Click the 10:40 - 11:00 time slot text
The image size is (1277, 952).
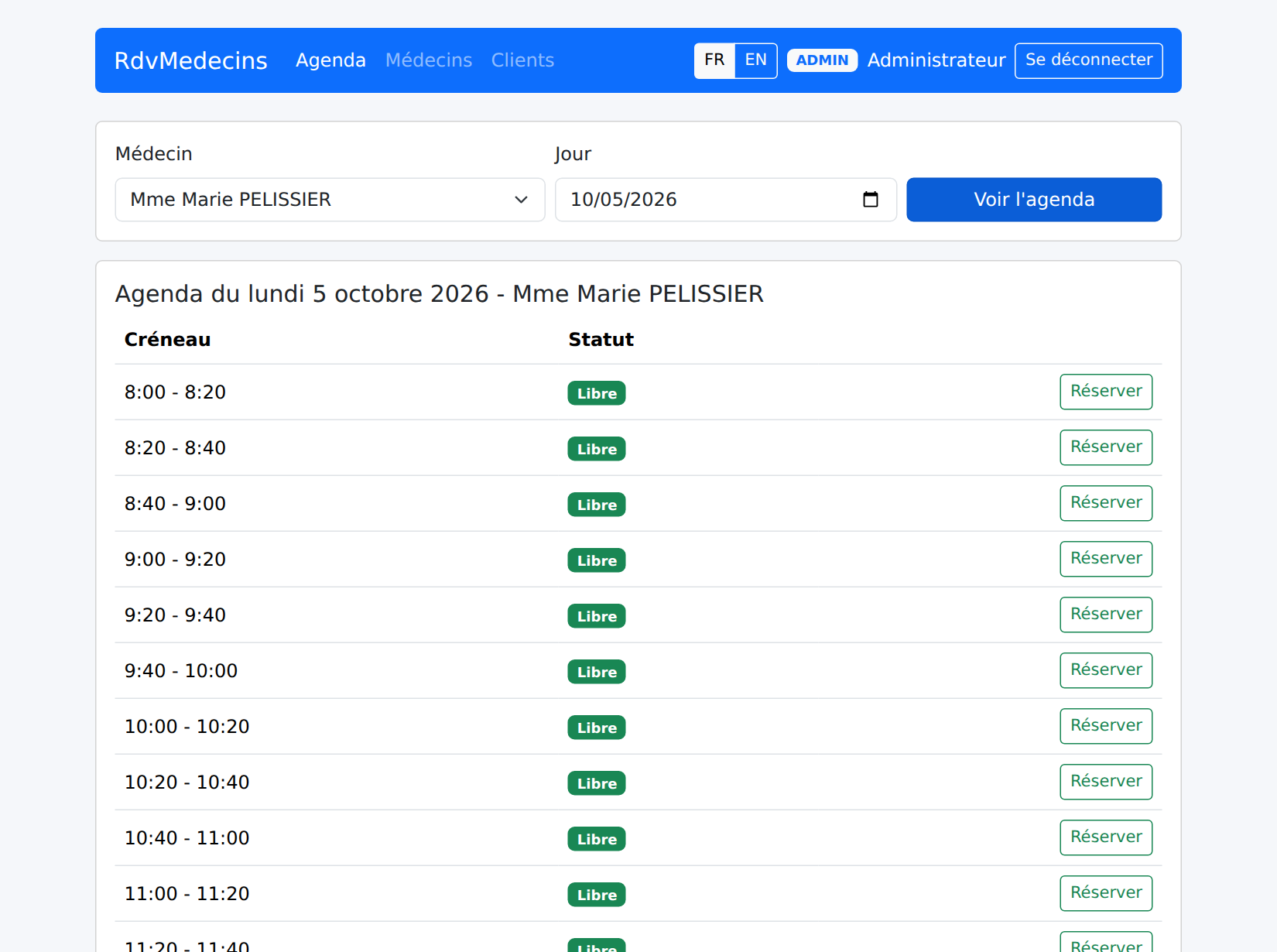pyautogui.click(x=187, y=838)
